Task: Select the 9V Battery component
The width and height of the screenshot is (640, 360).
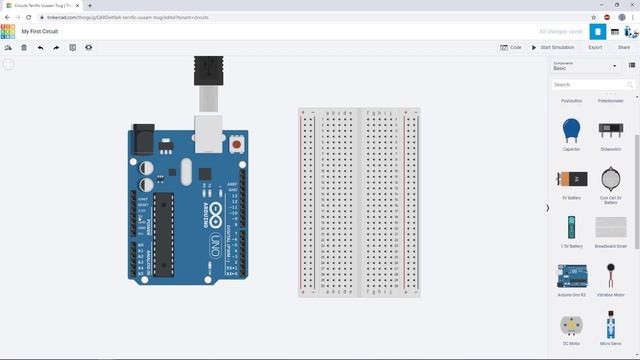Action: pos(571,183)
